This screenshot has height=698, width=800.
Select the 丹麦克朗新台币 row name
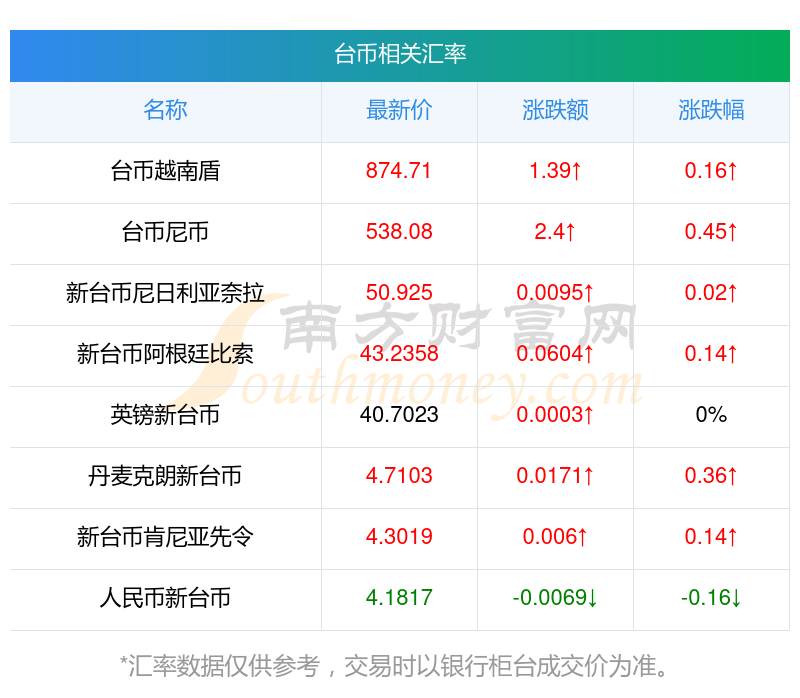click(x=165, y=476)
